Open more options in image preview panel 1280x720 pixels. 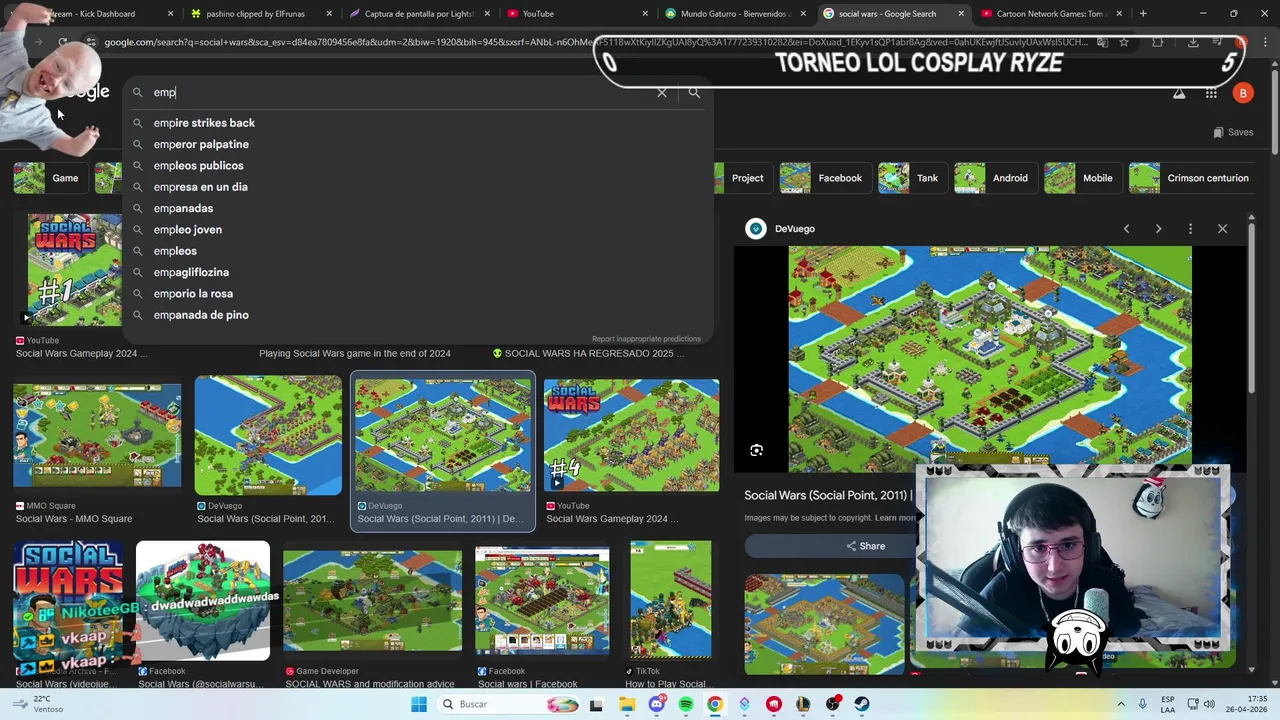[1190, 229]
